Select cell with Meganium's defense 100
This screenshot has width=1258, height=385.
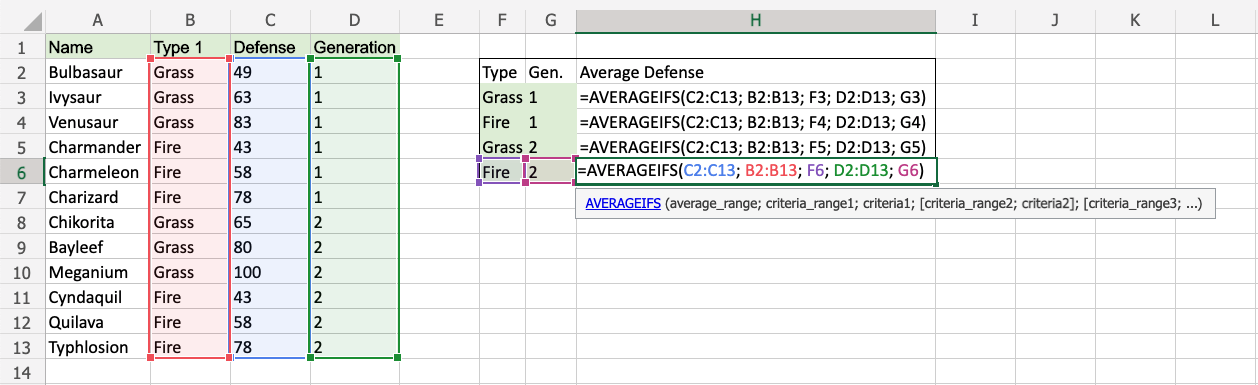pos(270,272)
